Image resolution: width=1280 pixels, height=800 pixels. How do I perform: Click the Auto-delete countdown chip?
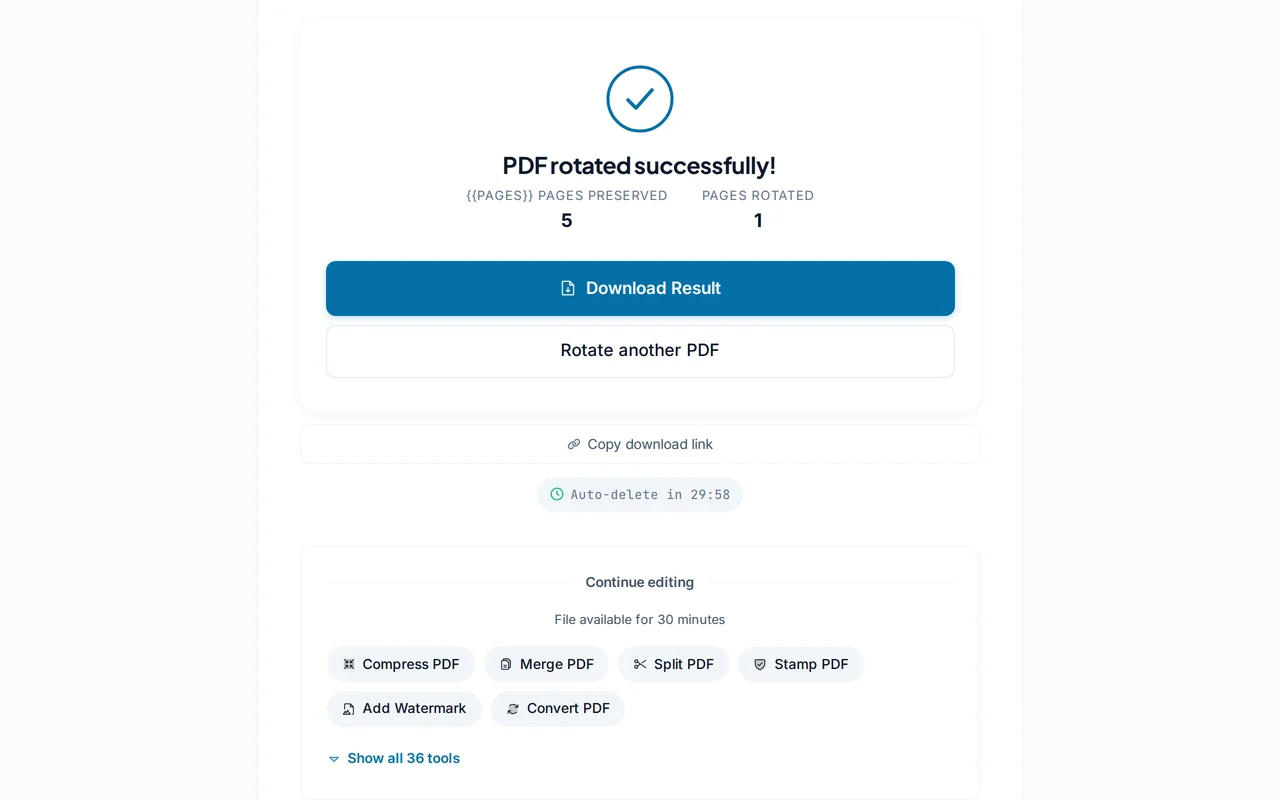tap(639, 493)
